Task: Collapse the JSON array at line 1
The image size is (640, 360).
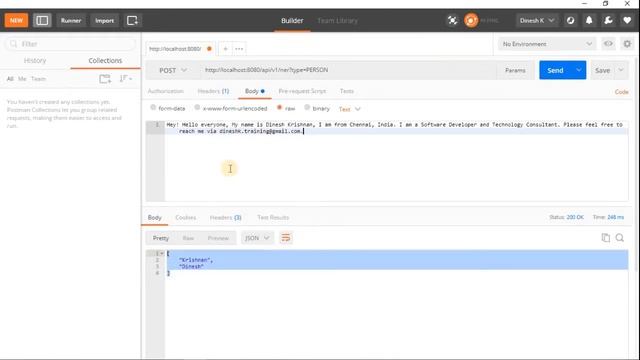Action: 162,253
